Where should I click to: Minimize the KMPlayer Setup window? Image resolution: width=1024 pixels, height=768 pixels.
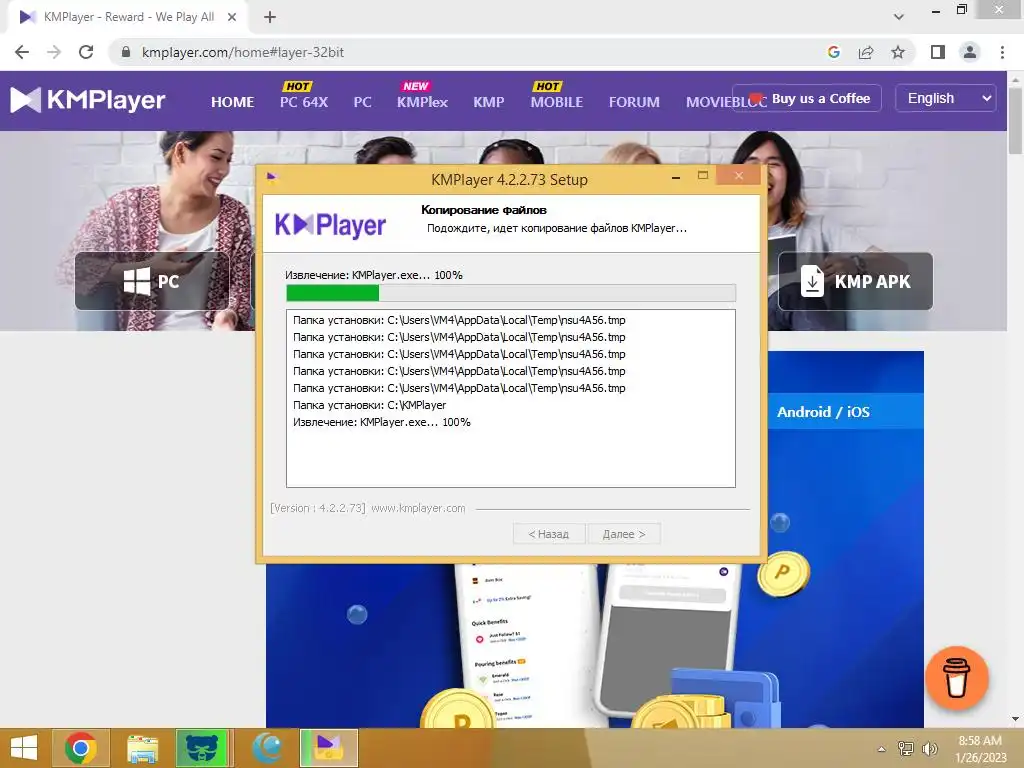[x=676, y=177]
